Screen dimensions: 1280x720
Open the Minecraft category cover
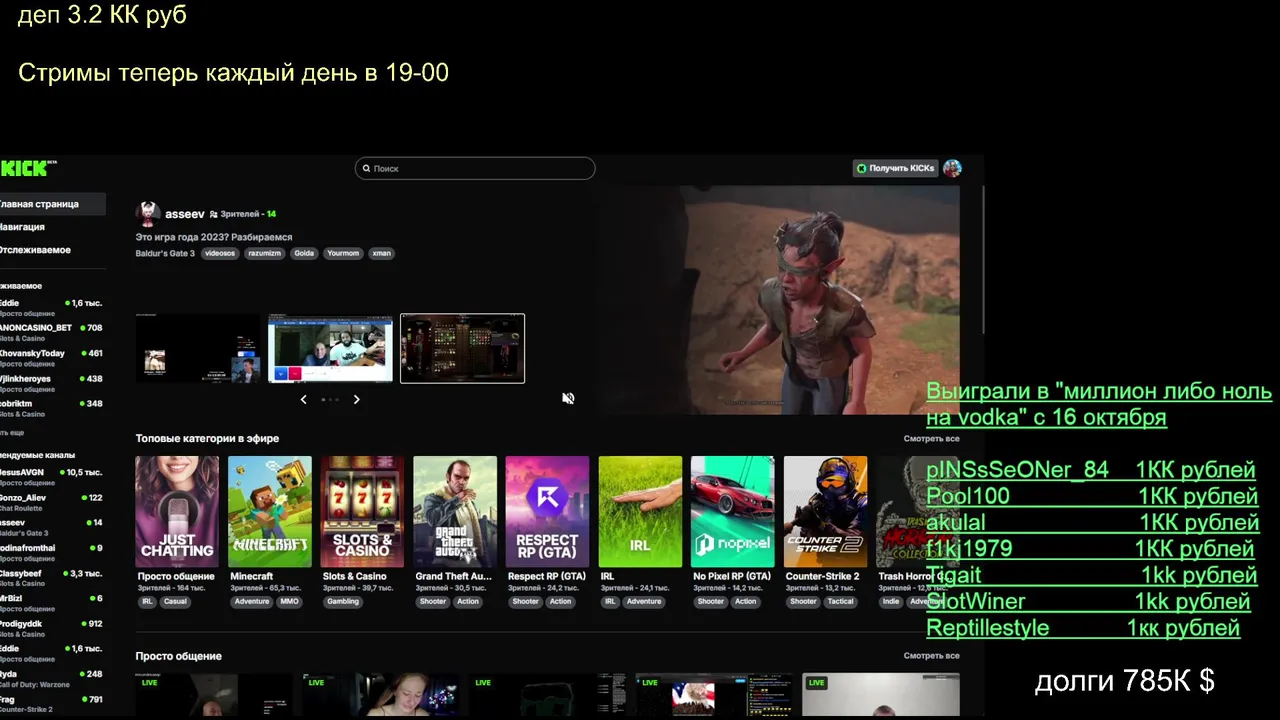270,511
